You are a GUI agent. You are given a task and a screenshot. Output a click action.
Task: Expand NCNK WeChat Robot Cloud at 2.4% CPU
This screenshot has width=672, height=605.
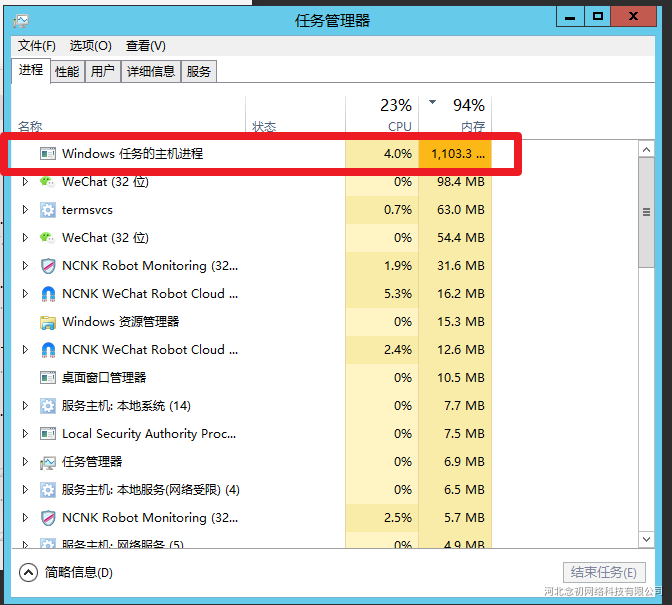(x=25, y=350)
